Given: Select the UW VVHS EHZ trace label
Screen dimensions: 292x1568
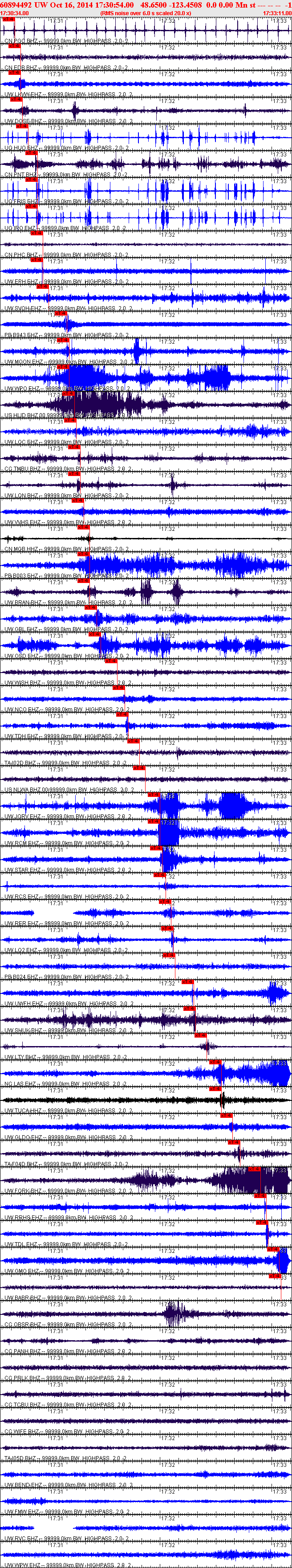Looking at the screenshot, I should pyautogui.click(x=68, y=523).
